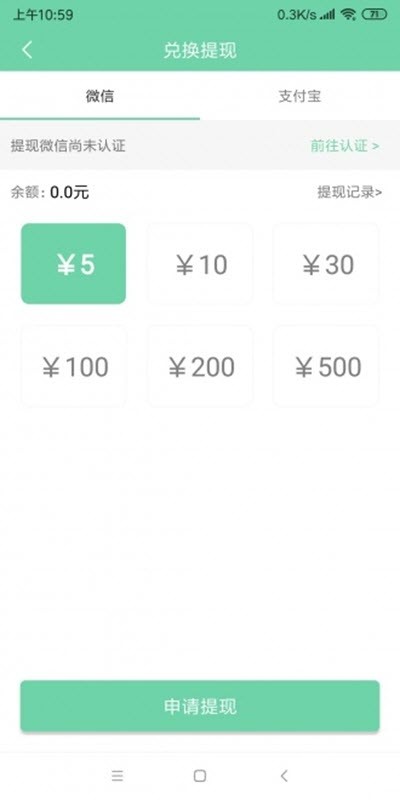Open 提现记录 withdrawal history

coord(349,192)
